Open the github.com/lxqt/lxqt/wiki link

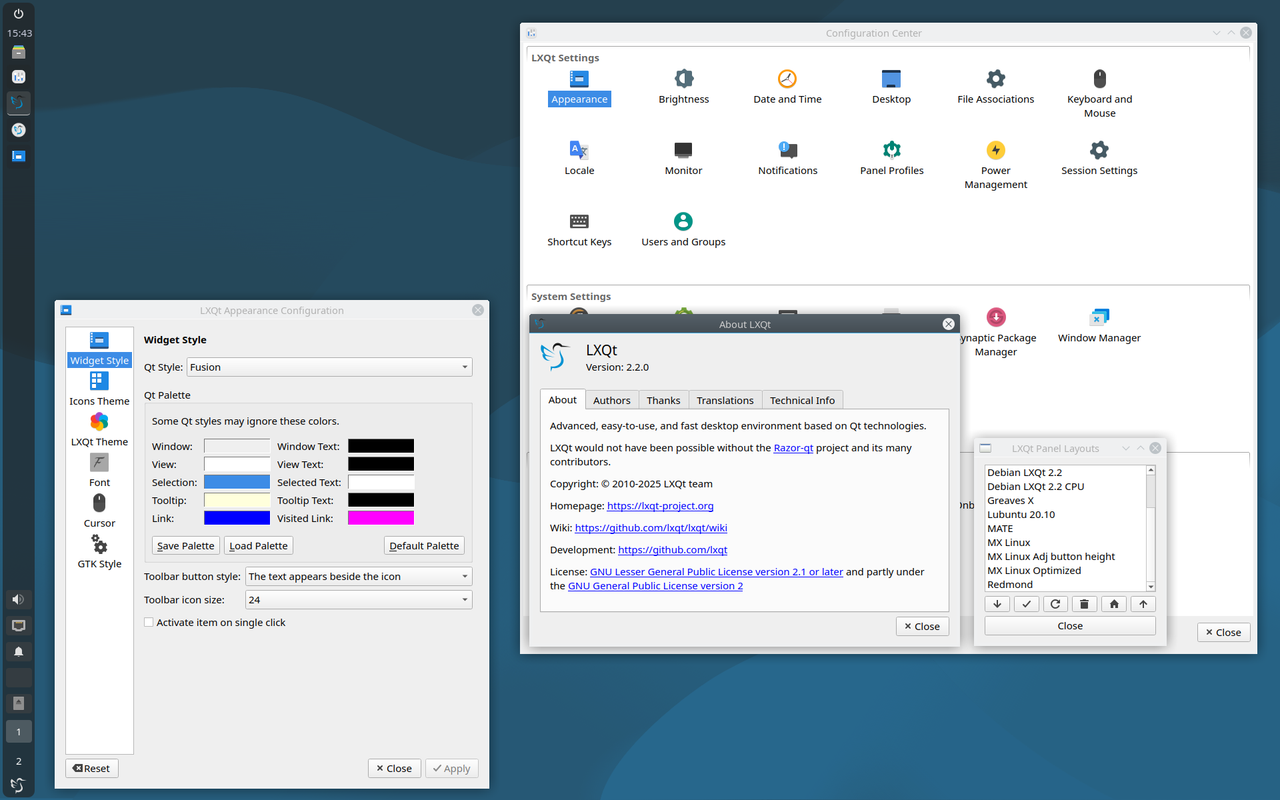pos(651,528)
